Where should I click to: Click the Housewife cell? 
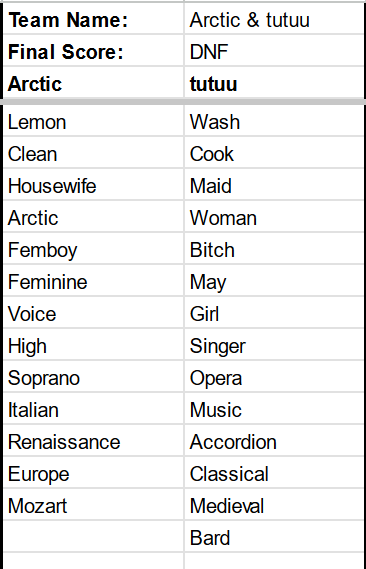pyautogui.click(x=94, y=185)
